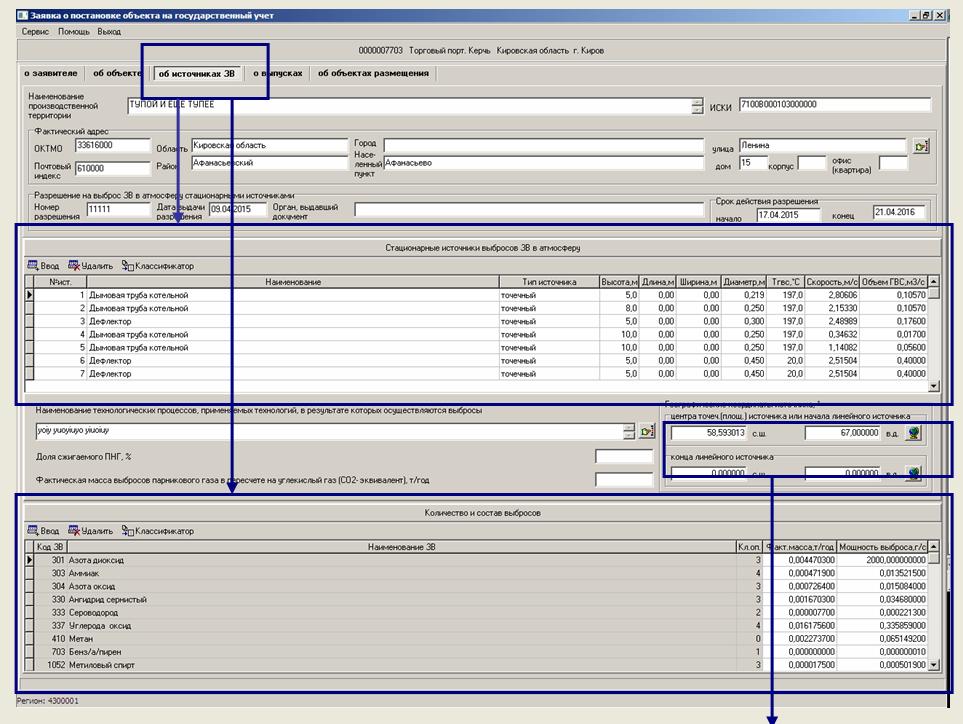This screenshot has width=963, height=724.
Task: Click lookup icon beside technological processes field
Action: 647,431
